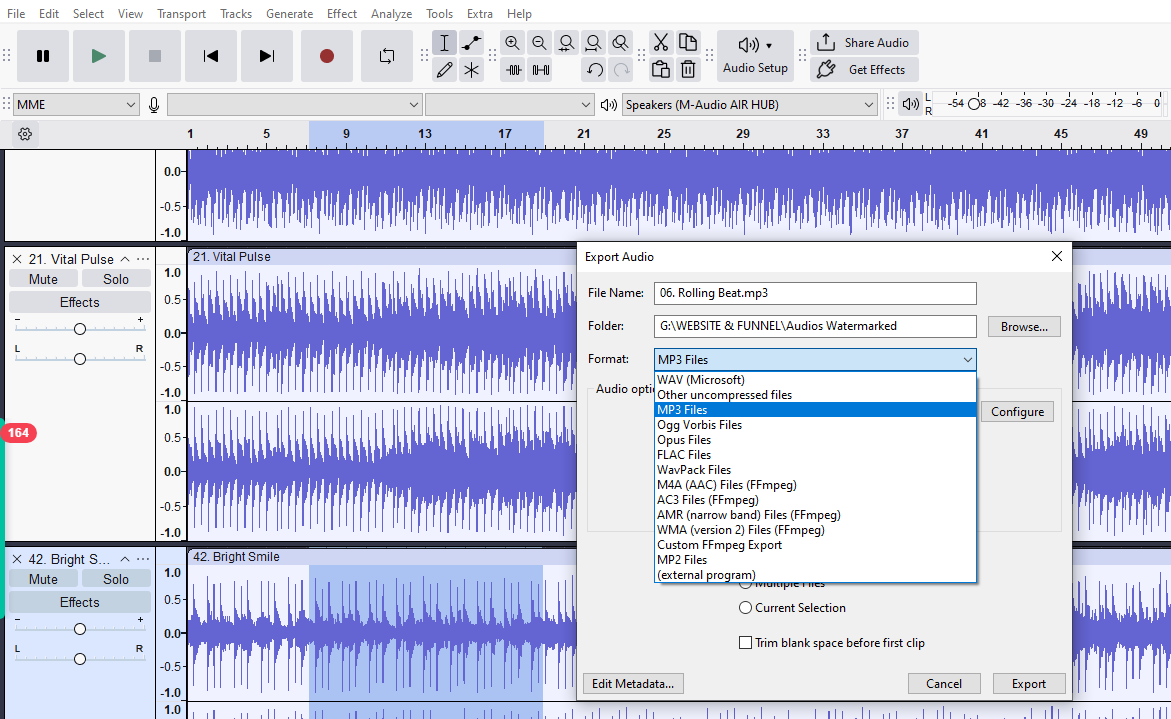Trim audio outside selection icon
This screenshot has width=1171, height=719.
click(x=514, y=70)
